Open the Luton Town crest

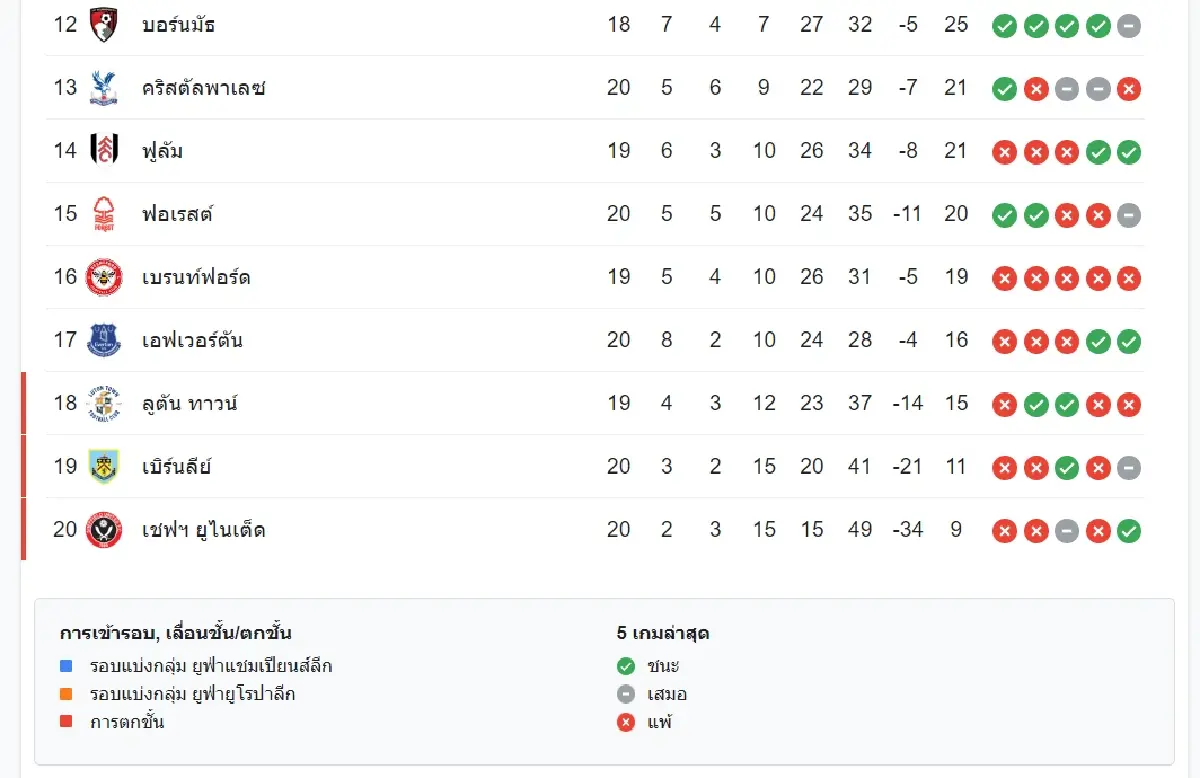tap(104, 403)
